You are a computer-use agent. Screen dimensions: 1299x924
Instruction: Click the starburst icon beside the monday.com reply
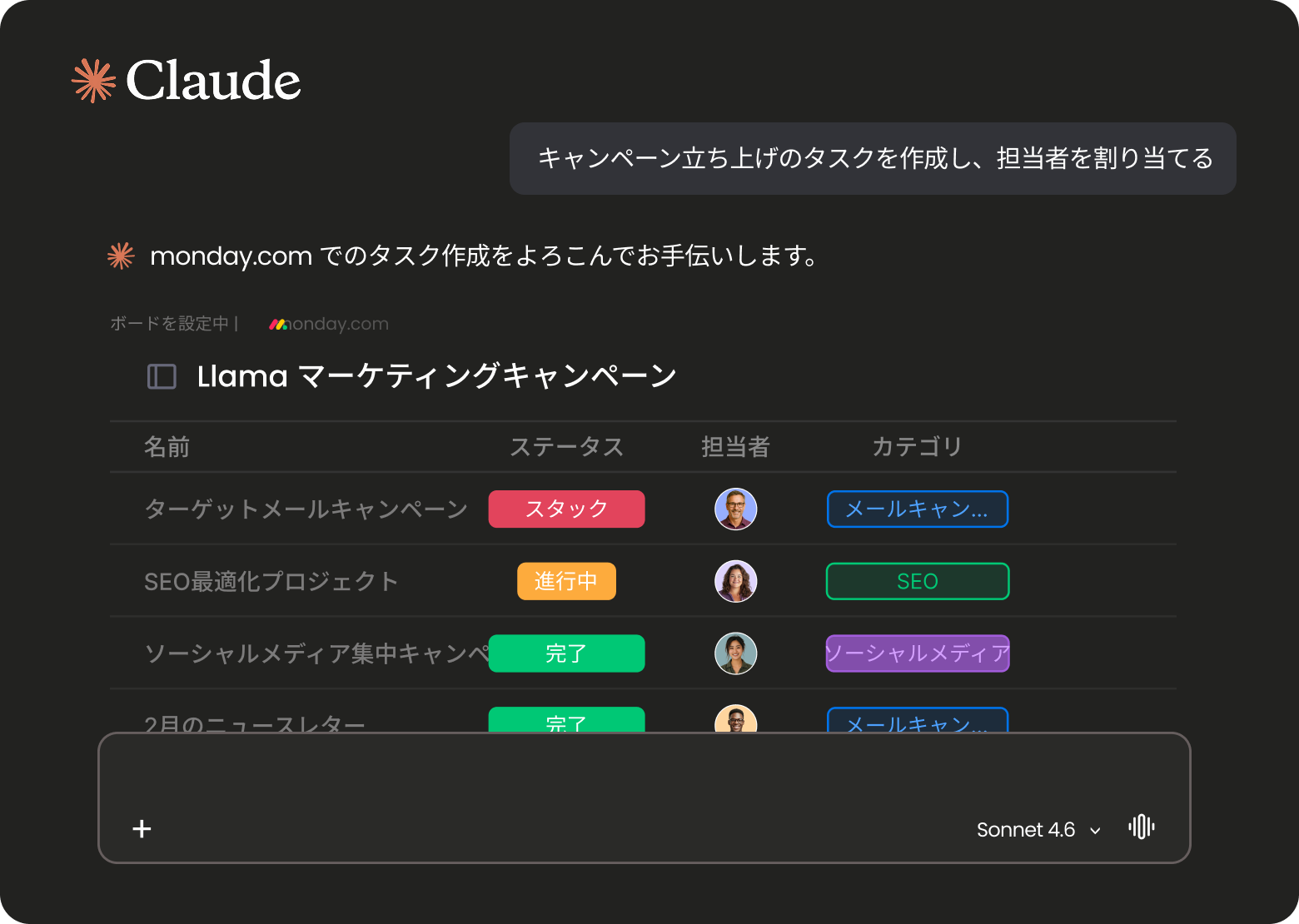coord(121,256)
